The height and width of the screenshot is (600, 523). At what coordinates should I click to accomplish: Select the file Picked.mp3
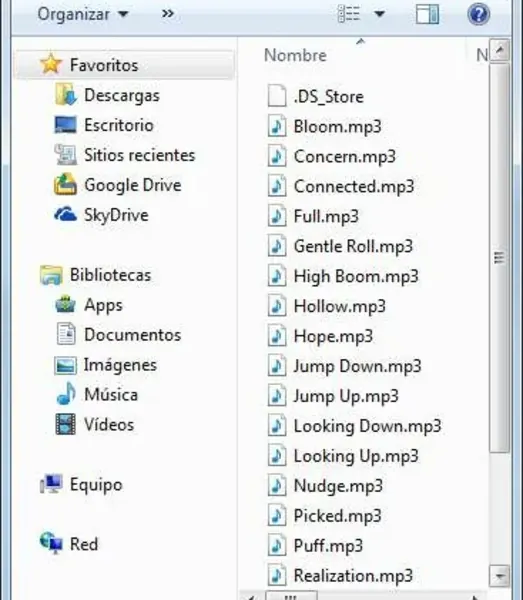(x=337, y=515)
